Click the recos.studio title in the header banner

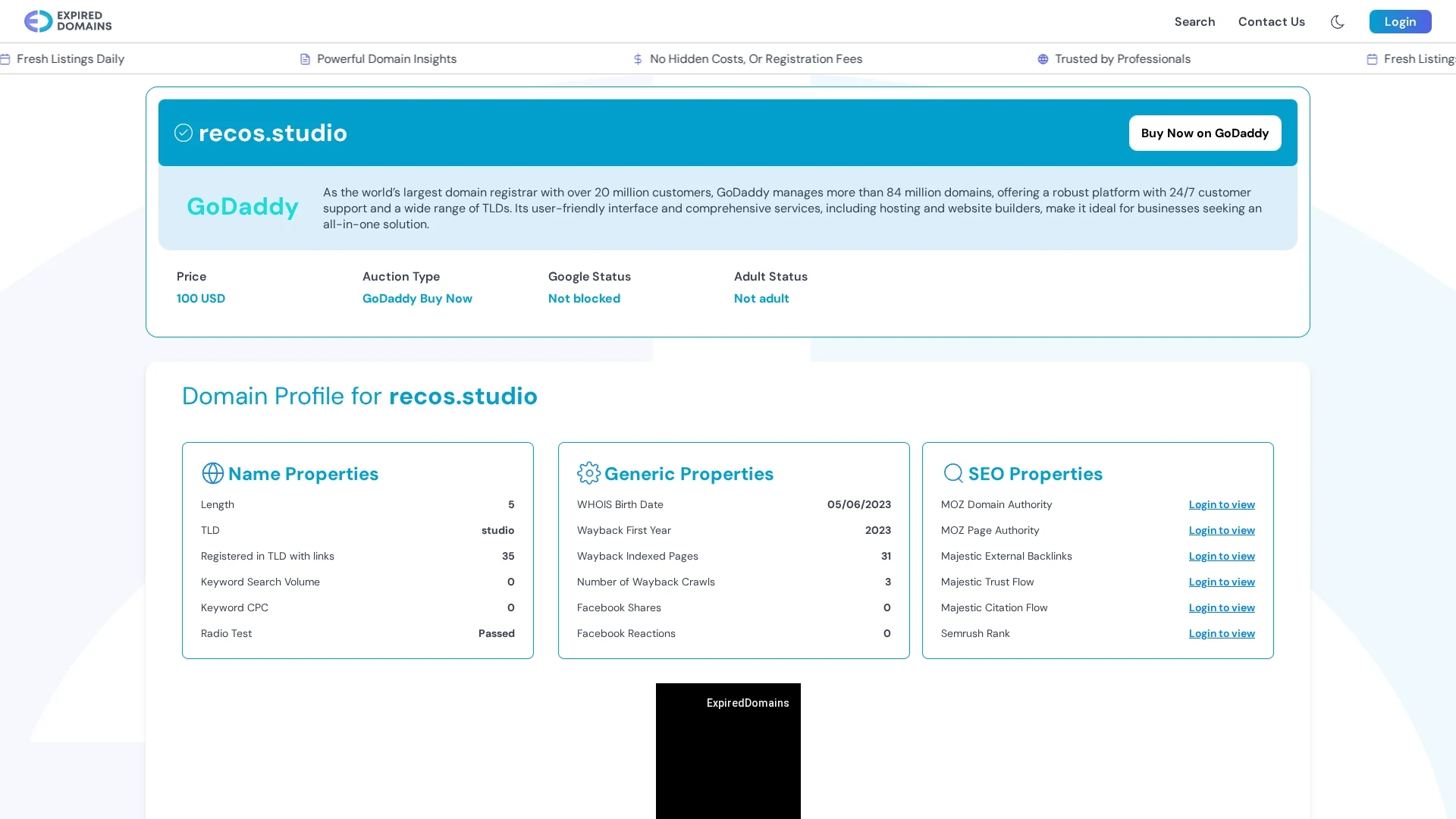[x=273, y=133]
